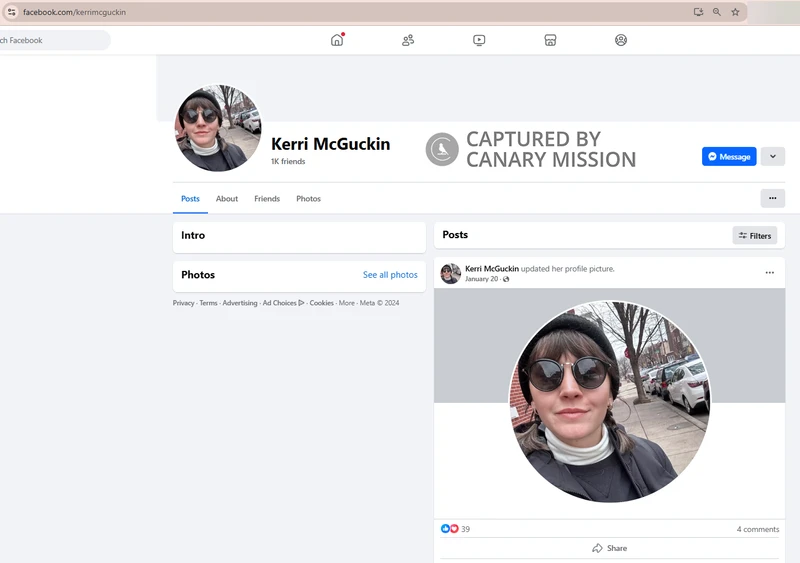Viewport: 800px width, 563px height.
Task: Bookmark this page with the star icon
Action: [735, 12]
